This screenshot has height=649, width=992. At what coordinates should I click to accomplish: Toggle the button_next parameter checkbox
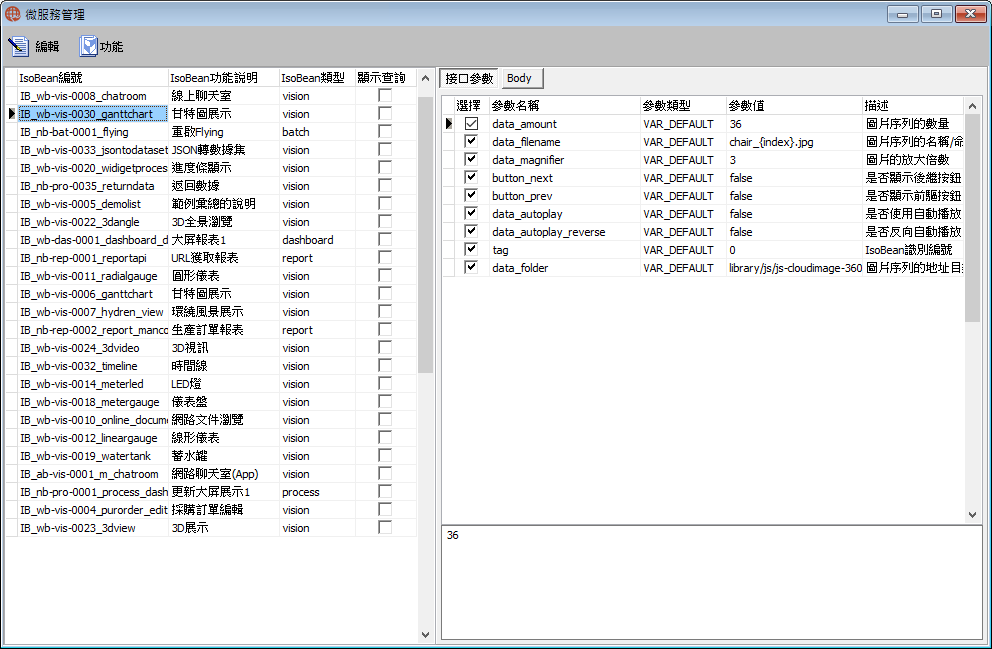click(471, 178)
